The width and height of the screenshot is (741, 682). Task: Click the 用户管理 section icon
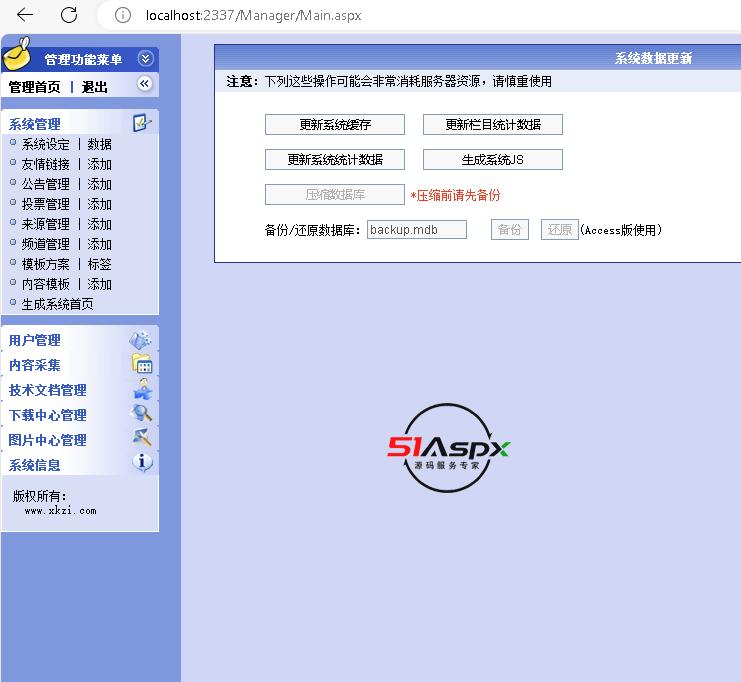[141, 340]
